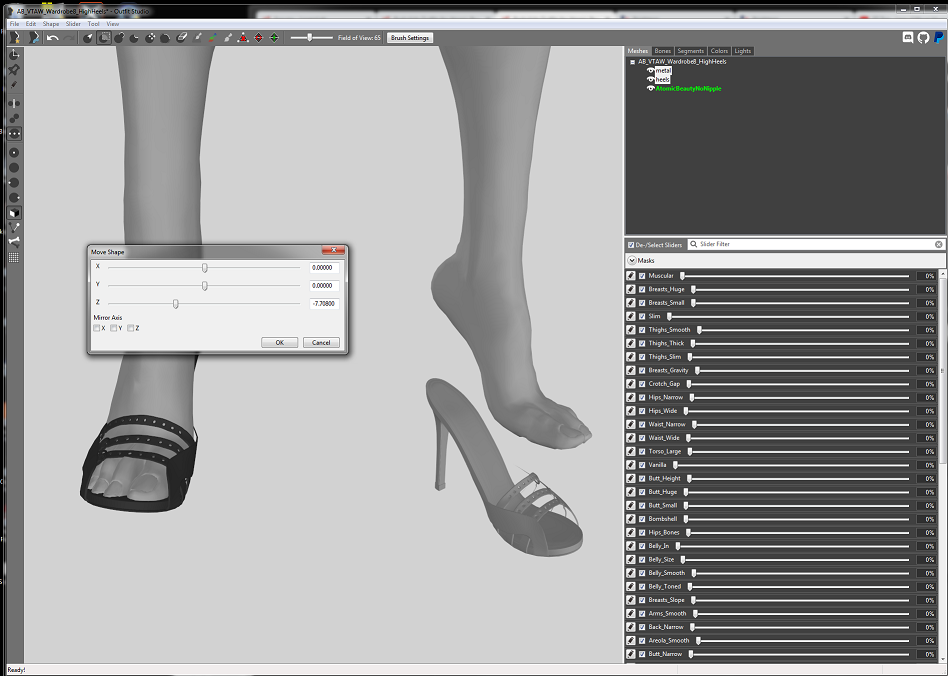Viewport: 948px width, 676px height.
Task: Expand the Masks dropdown
Action: point(632,261)
